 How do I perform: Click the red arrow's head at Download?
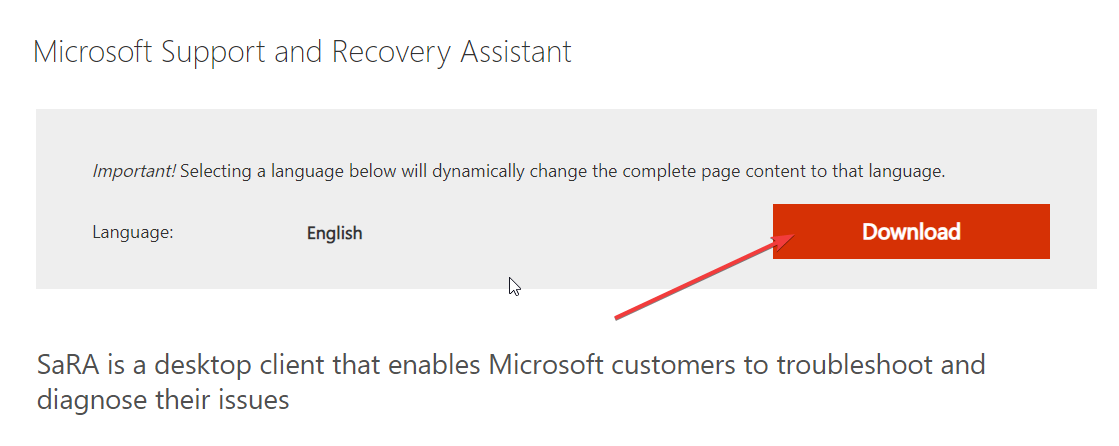pos(784,240)
